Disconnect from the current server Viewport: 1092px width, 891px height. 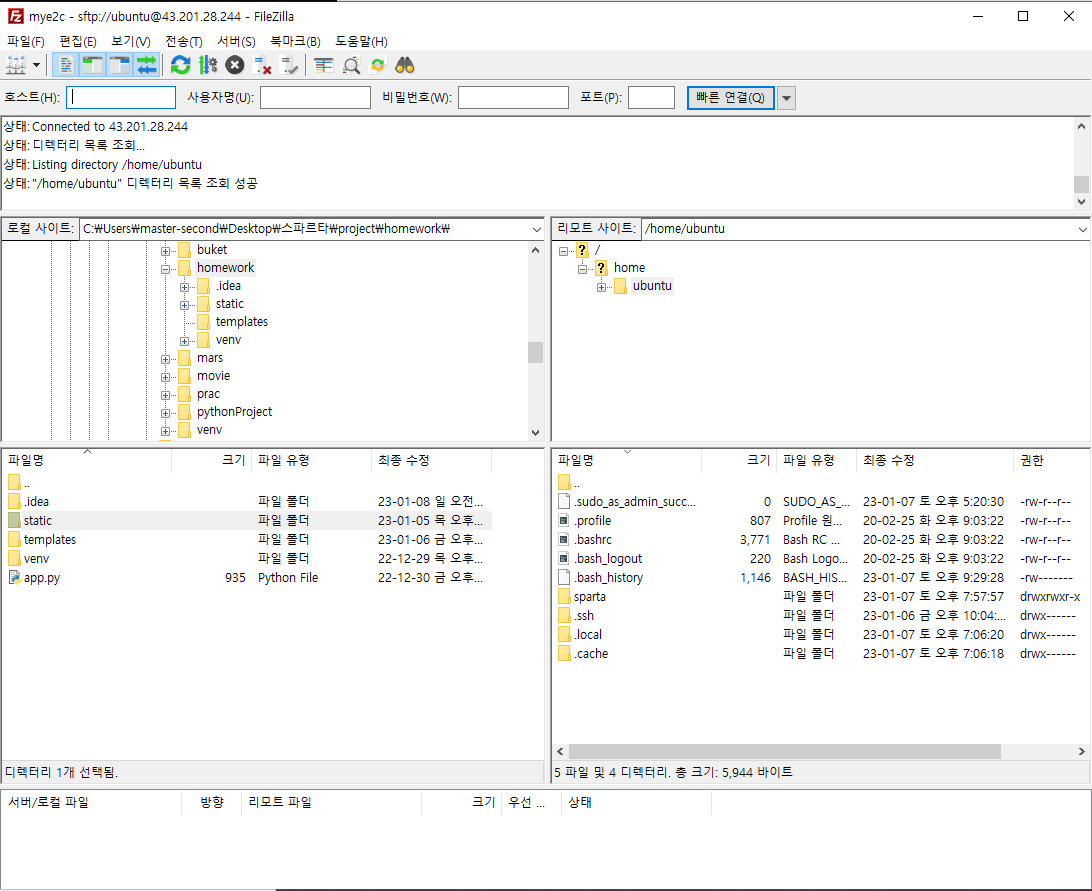[262, 65]
